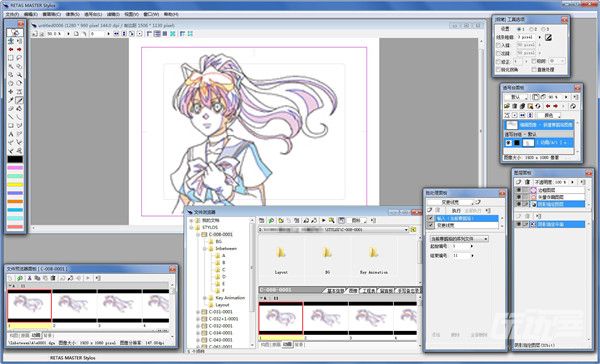Open the Layout folder in file browser
This screenshot has height=364, width=600.
pos(281,259)
